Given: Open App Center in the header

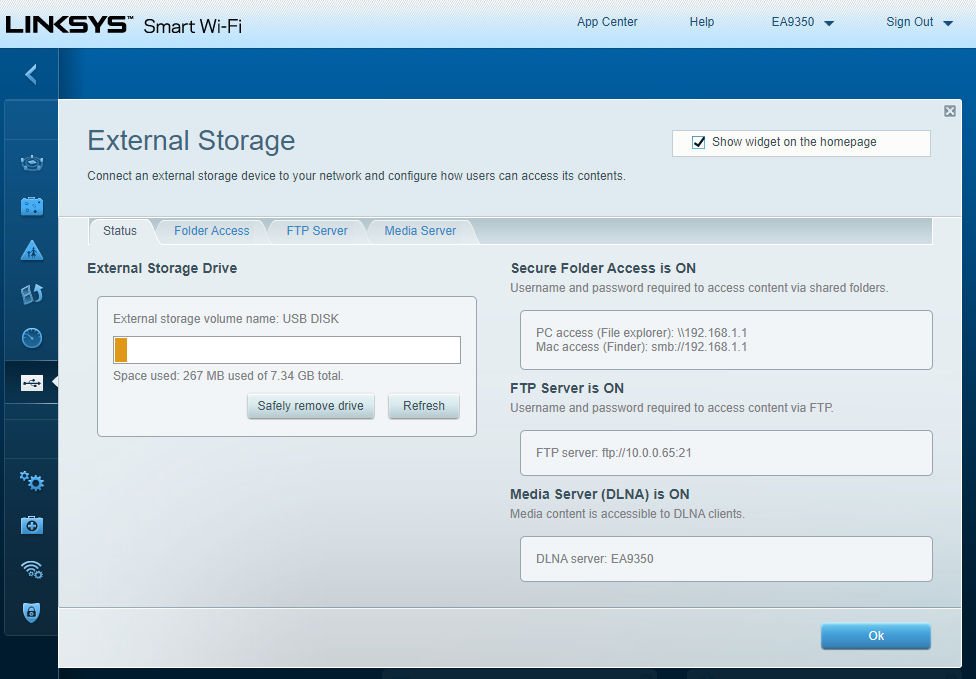Looking at the screenshot, I should point(607,22).
